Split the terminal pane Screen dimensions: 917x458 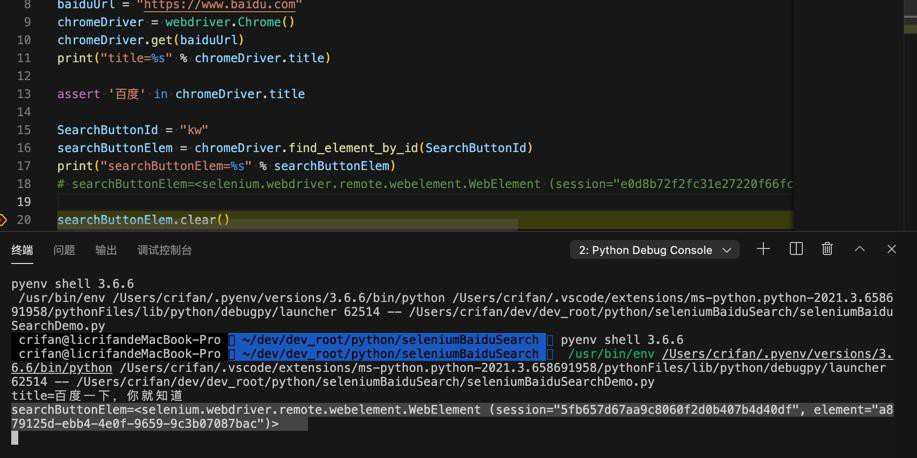(796, 249)
